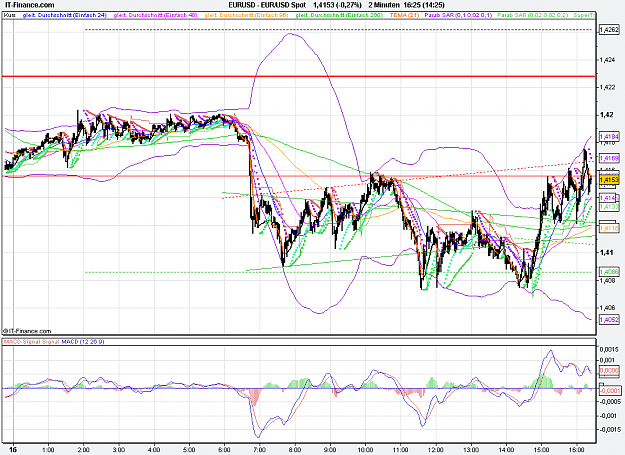
Task: Click the 10:00 time axis label
Action: pyautogui.click(x=365, y=450)
